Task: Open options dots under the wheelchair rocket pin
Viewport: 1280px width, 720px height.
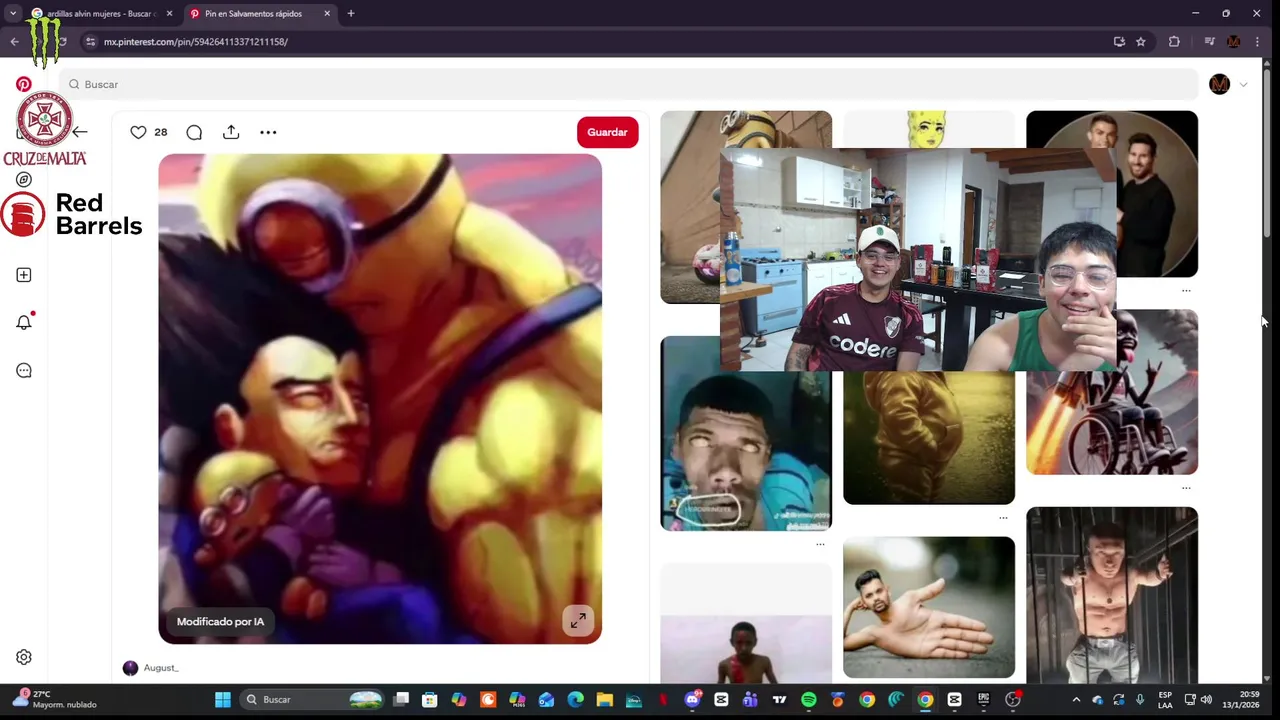Action: (x=1186, y=488)
